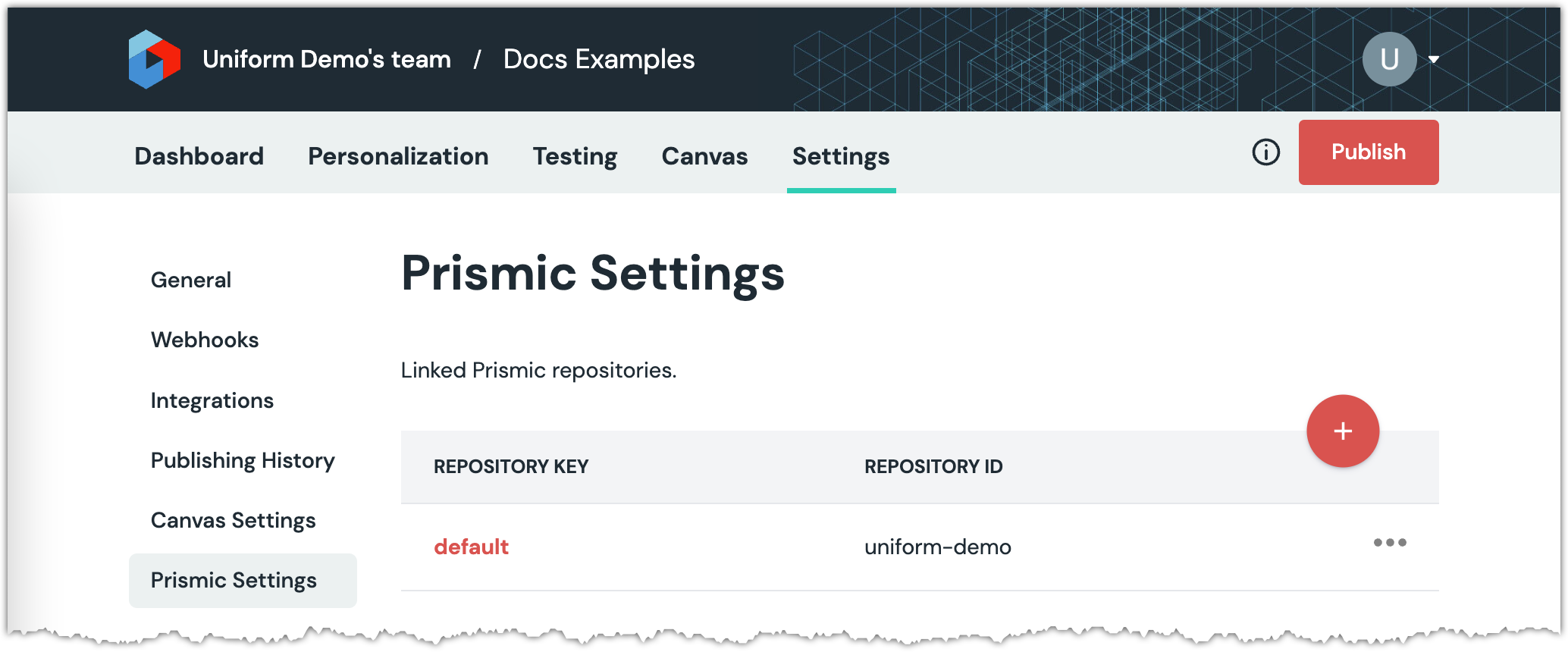
Task: Open the Docs Examples project breadcrumb
Action: pyautogui.click(x=599, y=59)
